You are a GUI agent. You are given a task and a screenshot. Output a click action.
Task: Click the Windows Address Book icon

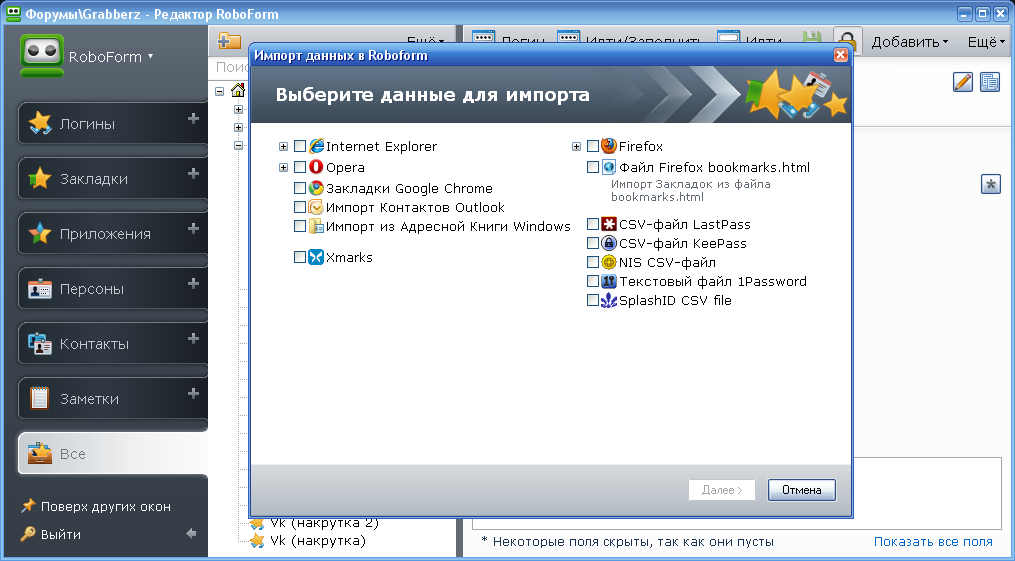[316, 226]
